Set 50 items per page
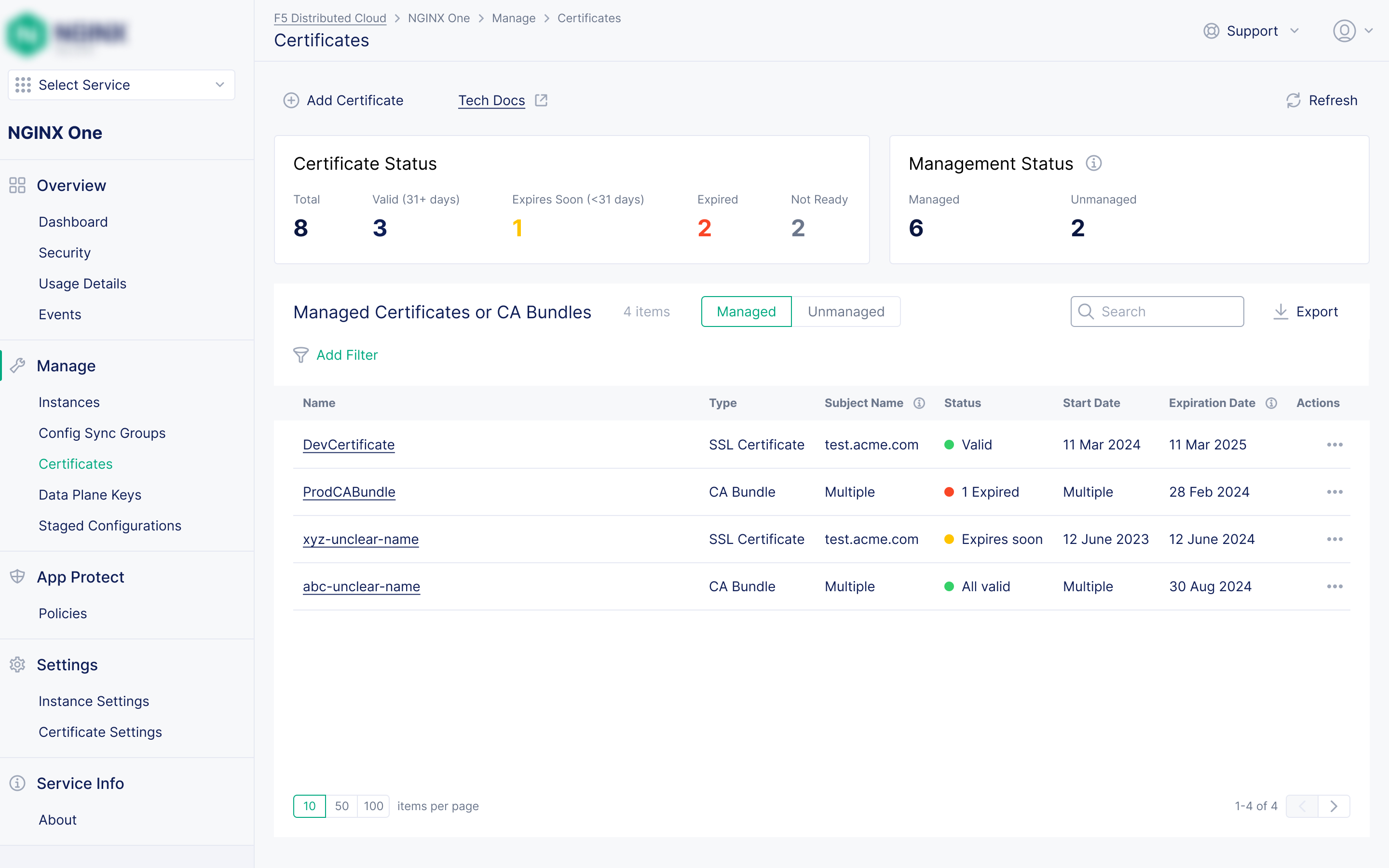The width and height of the screenshot is (1389, 868). [341, 806]
